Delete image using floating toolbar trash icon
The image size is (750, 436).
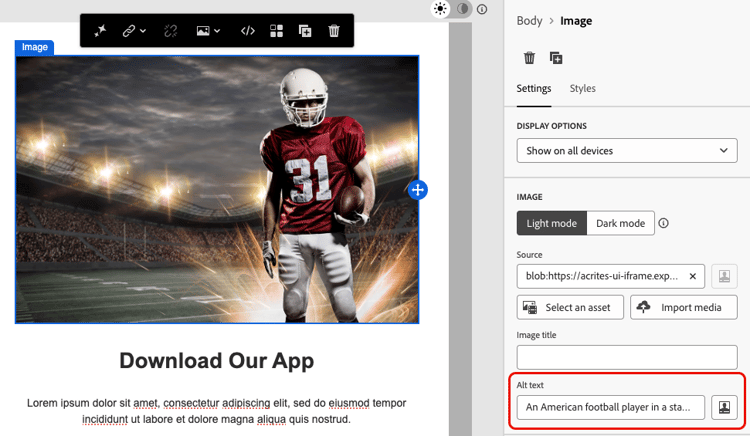click(334, 31)
